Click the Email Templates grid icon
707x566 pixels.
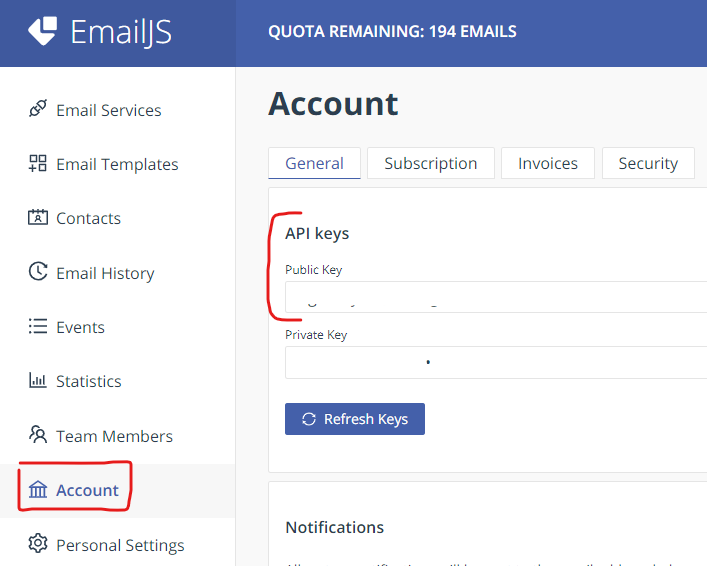[38, 163]
